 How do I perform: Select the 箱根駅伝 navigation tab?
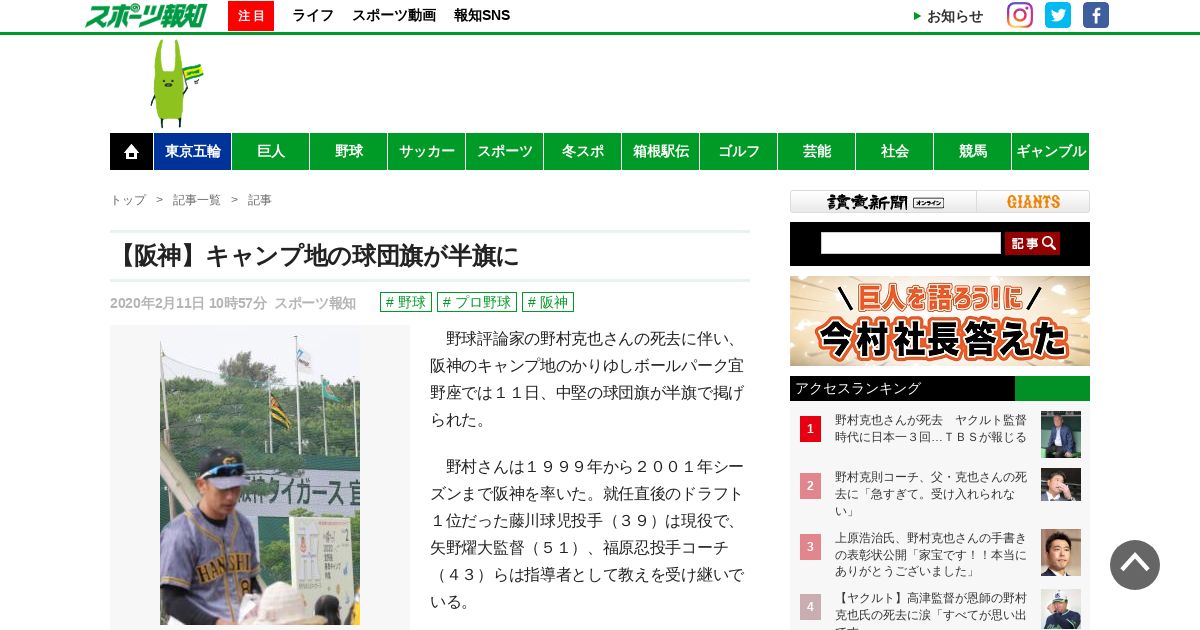pyautogui.click(x=661, y=152)
